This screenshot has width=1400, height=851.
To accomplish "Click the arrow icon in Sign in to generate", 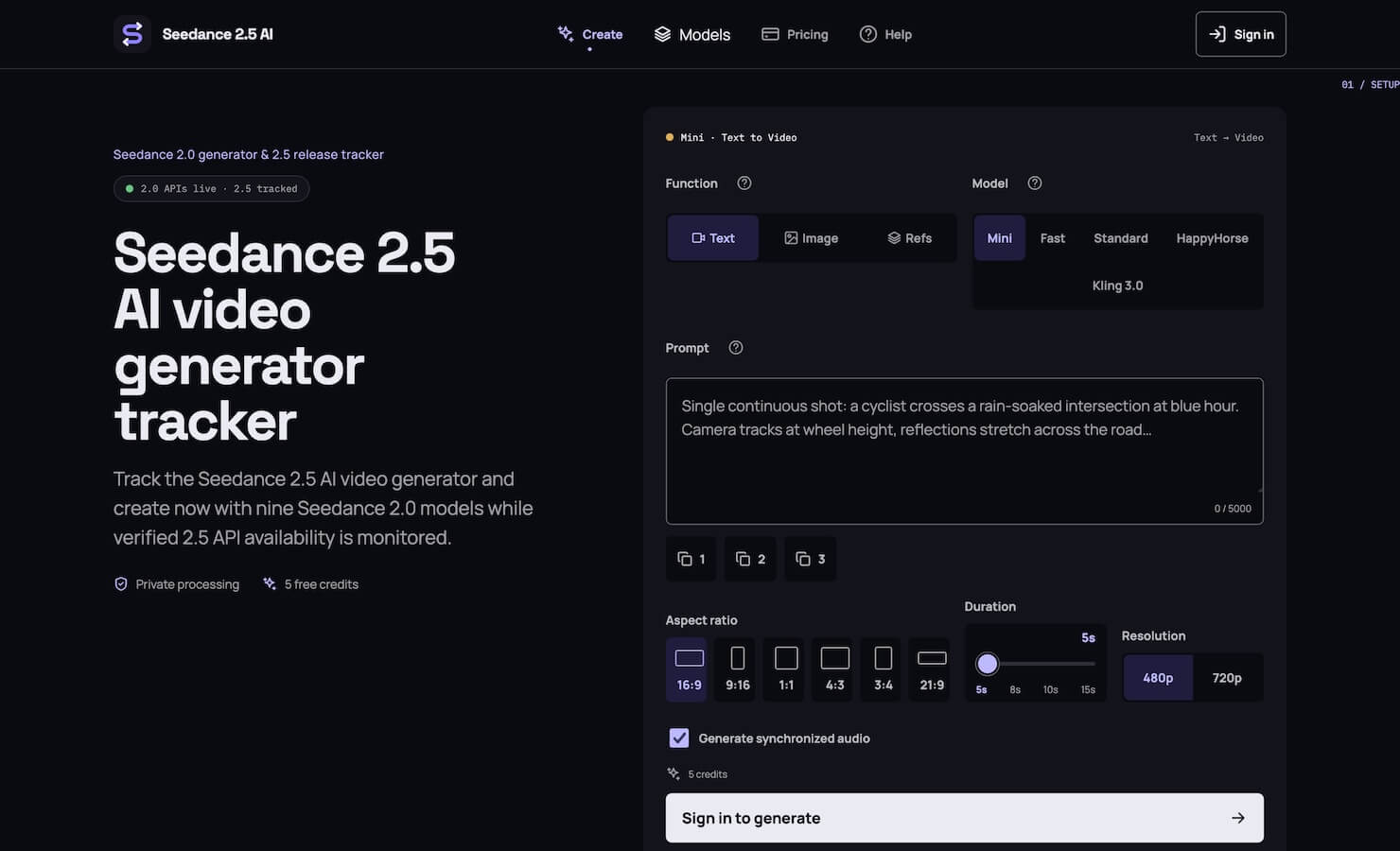I will coord(1237,818).
